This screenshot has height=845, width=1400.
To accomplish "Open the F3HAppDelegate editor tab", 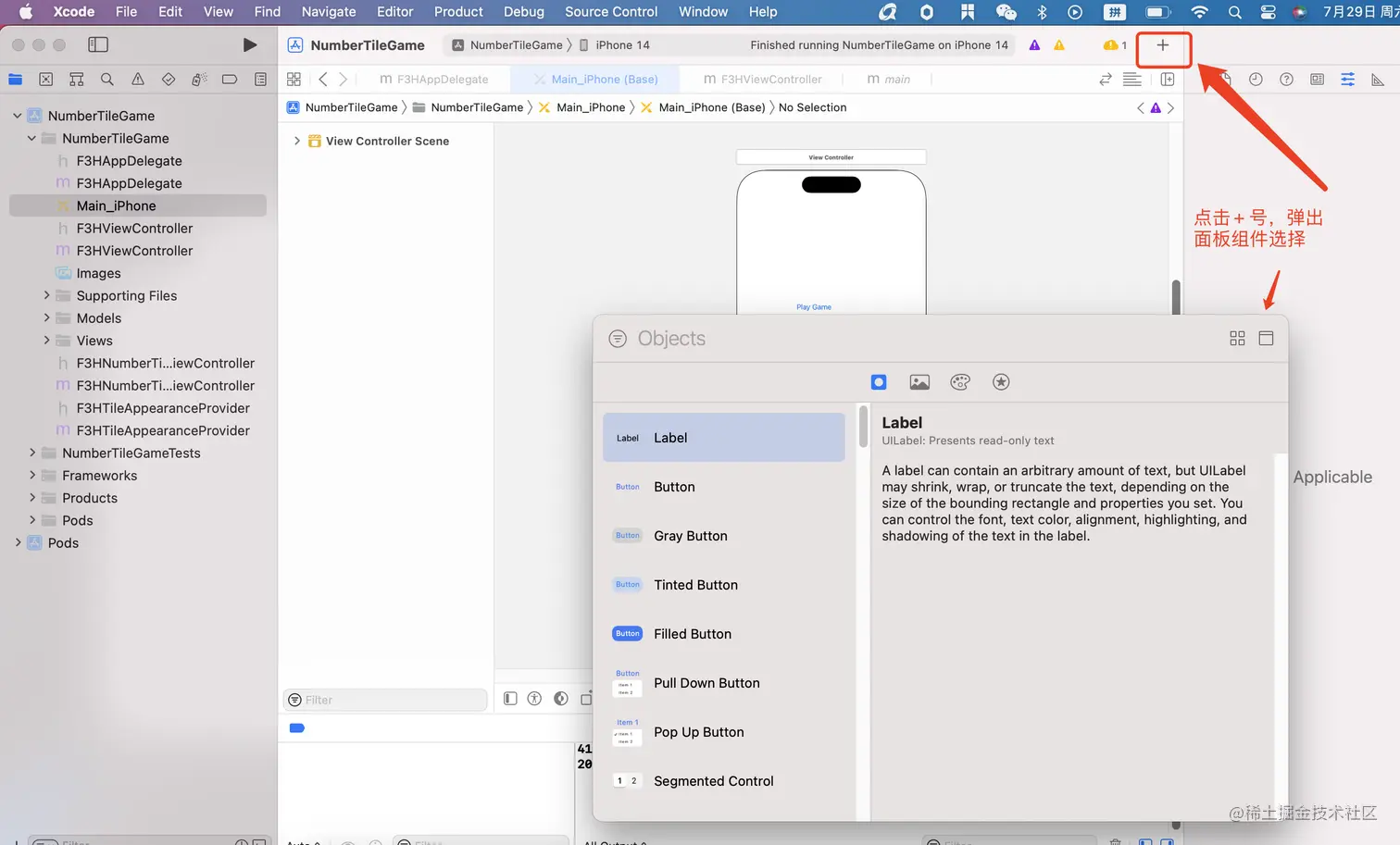I will 433,80.
